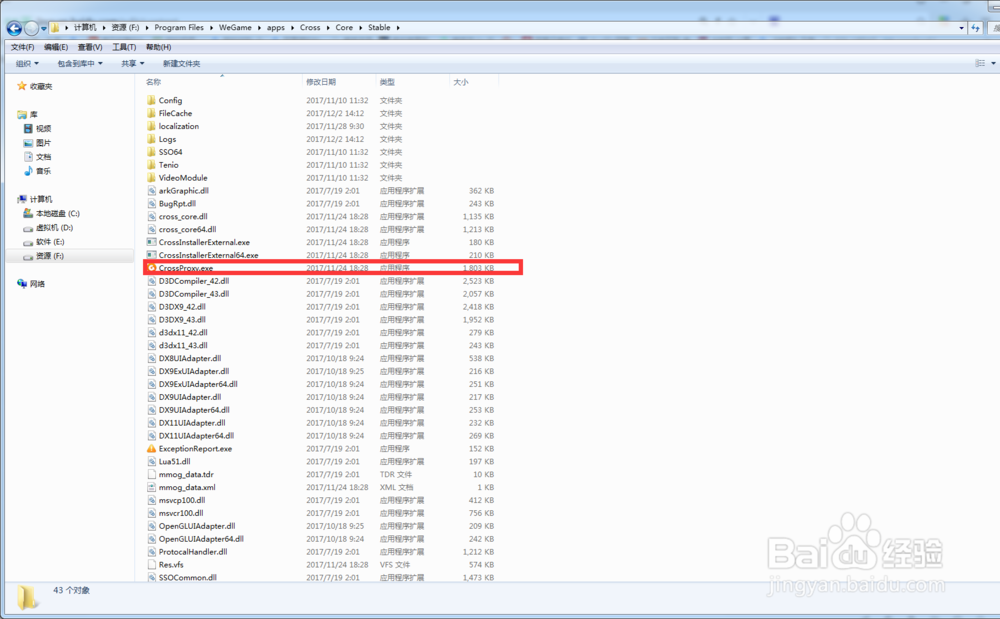Click D3DCompiler_42.dll file name
The height and width of the screenshot is (619, 1000).
point(194,281)
